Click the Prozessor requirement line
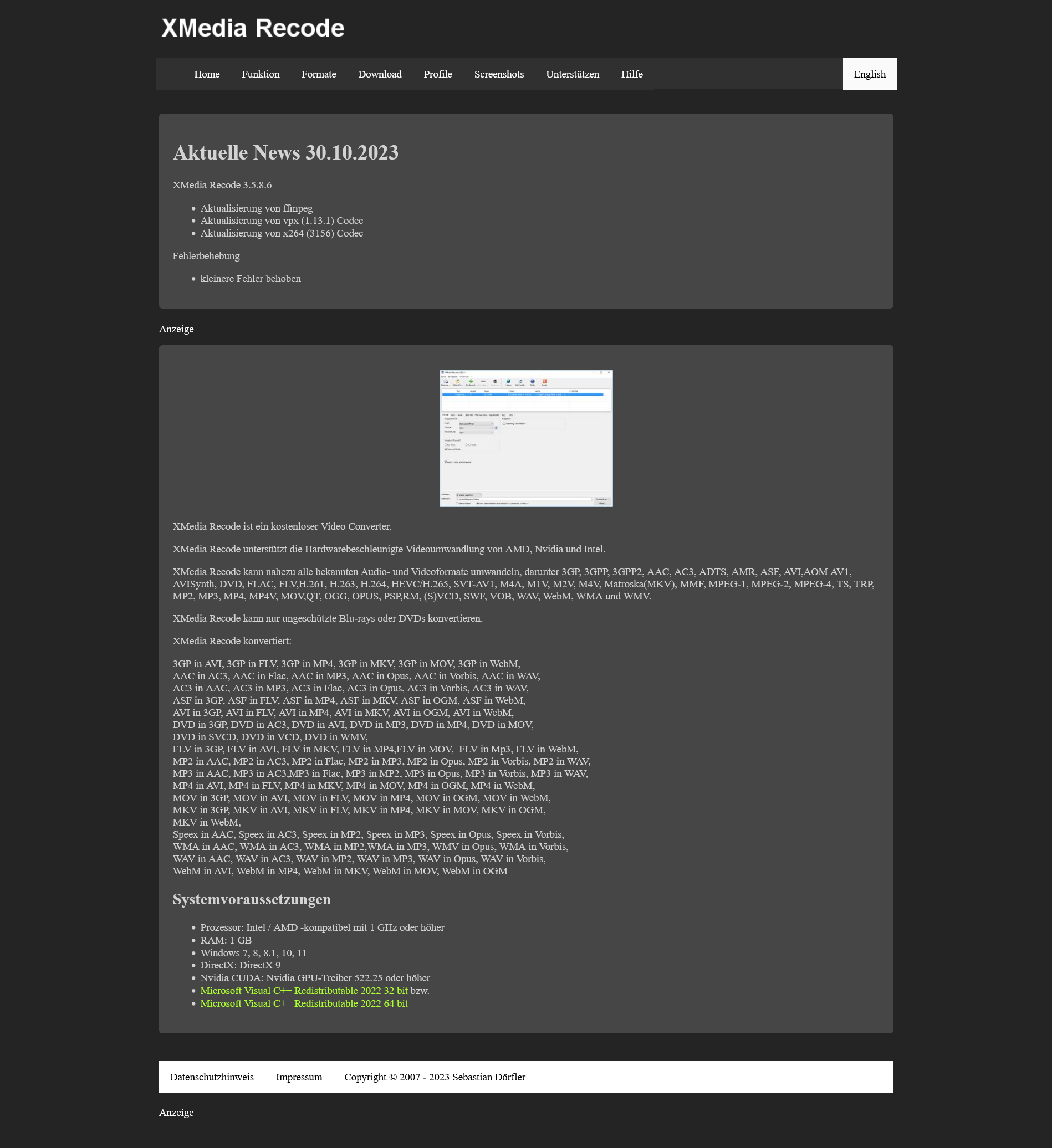Screen dimensions: 1052x1148 point(323,927)
